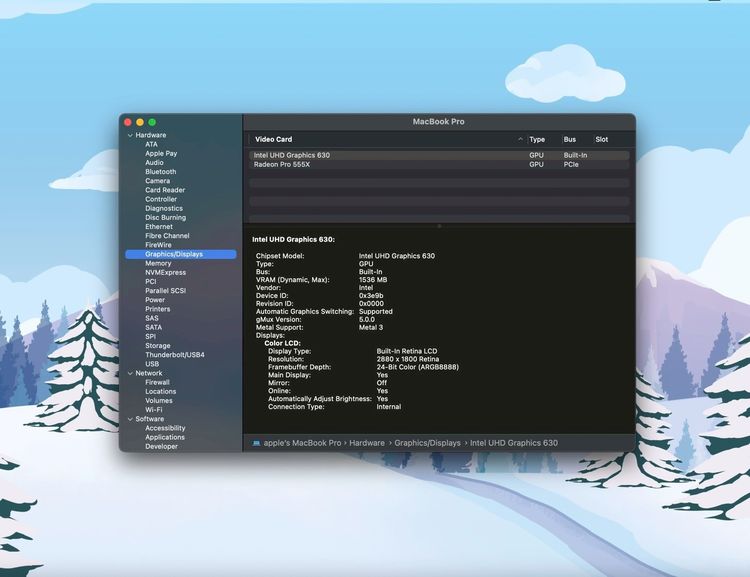Click the green zoom window button
Viewport: 750px width, 577px height.
coord(152,122)
